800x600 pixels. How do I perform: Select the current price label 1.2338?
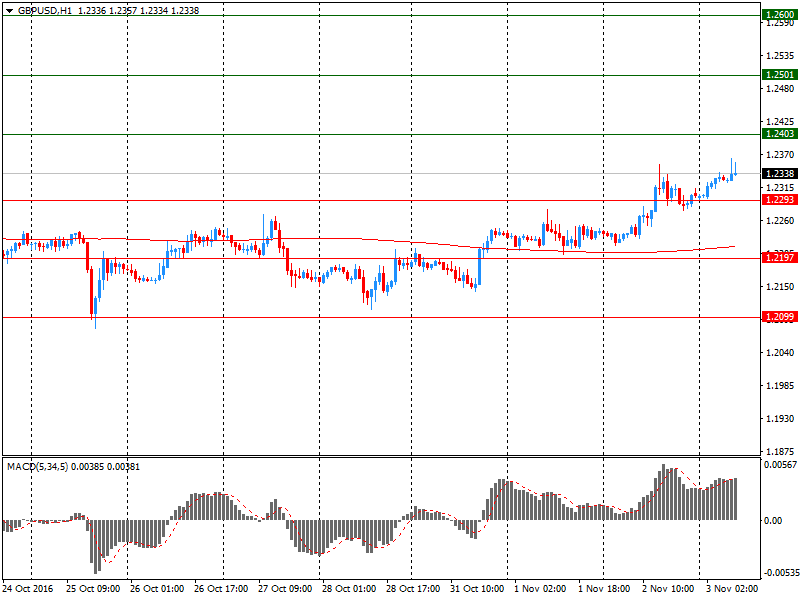click(780, 174)
